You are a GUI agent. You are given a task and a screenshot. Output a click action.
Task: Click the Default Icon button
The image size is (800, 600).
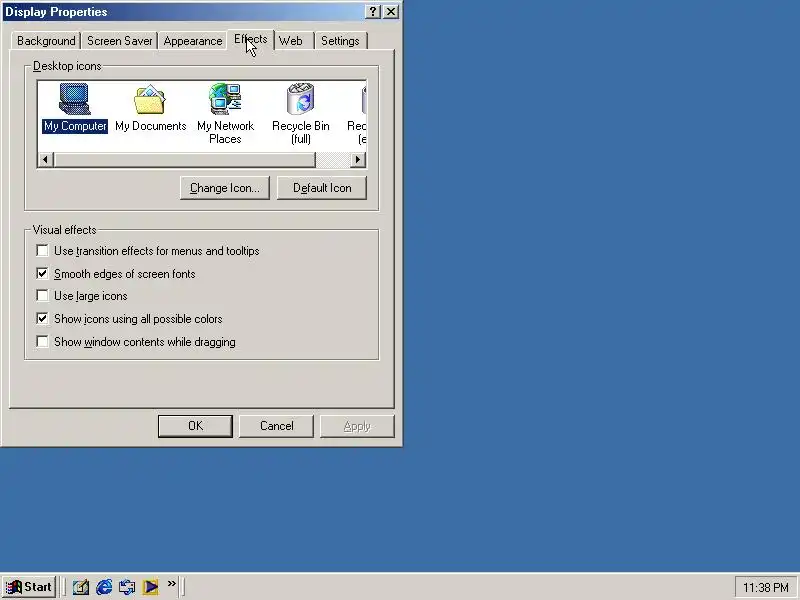point(322,188)
